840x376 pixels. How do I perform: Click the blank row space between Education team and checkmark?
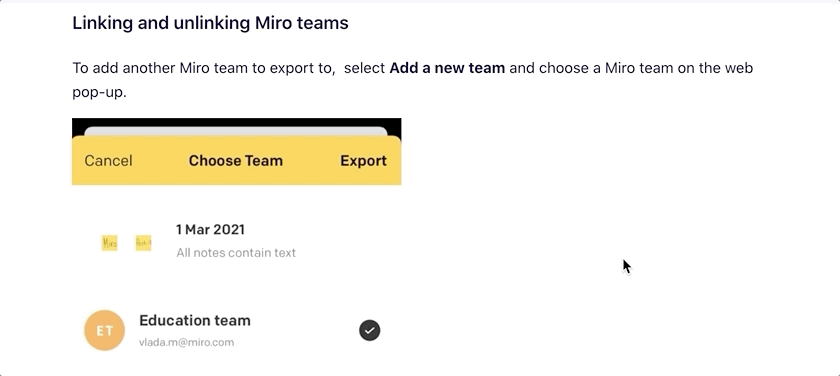[x=304, y=330]
